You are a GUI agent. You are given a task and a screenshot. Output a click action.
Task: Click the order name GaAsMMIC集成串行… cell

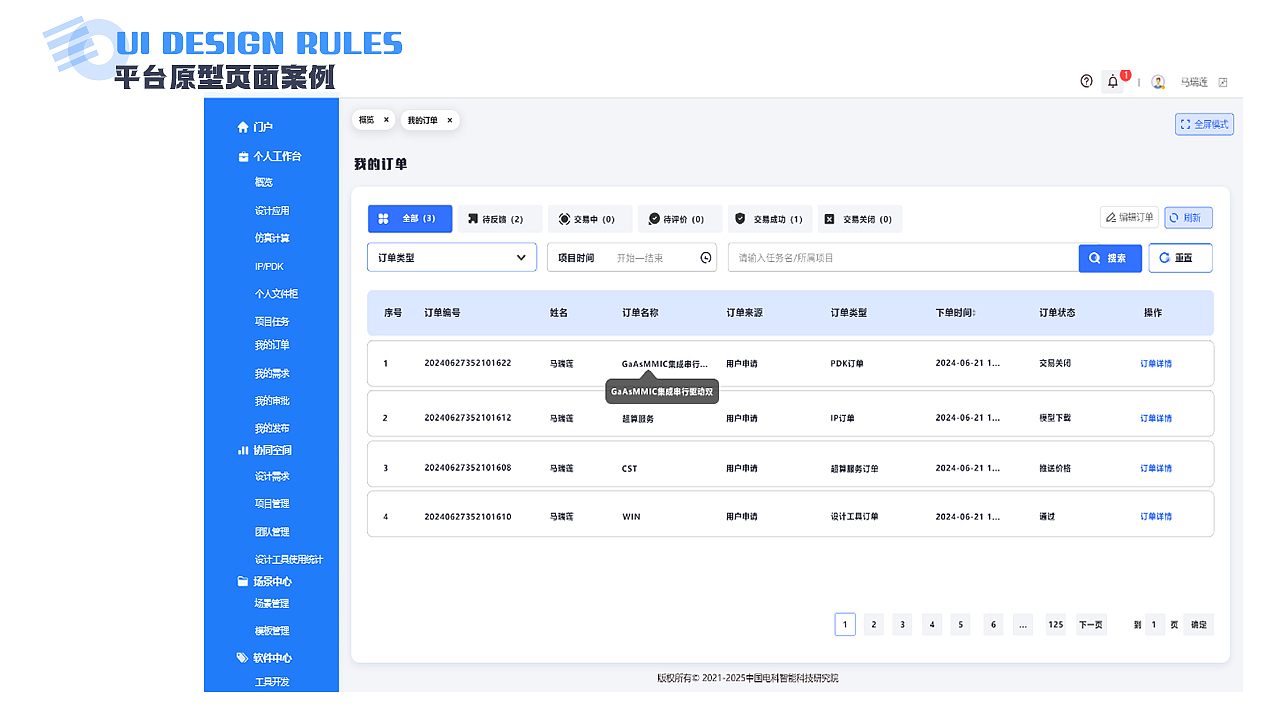665,364
